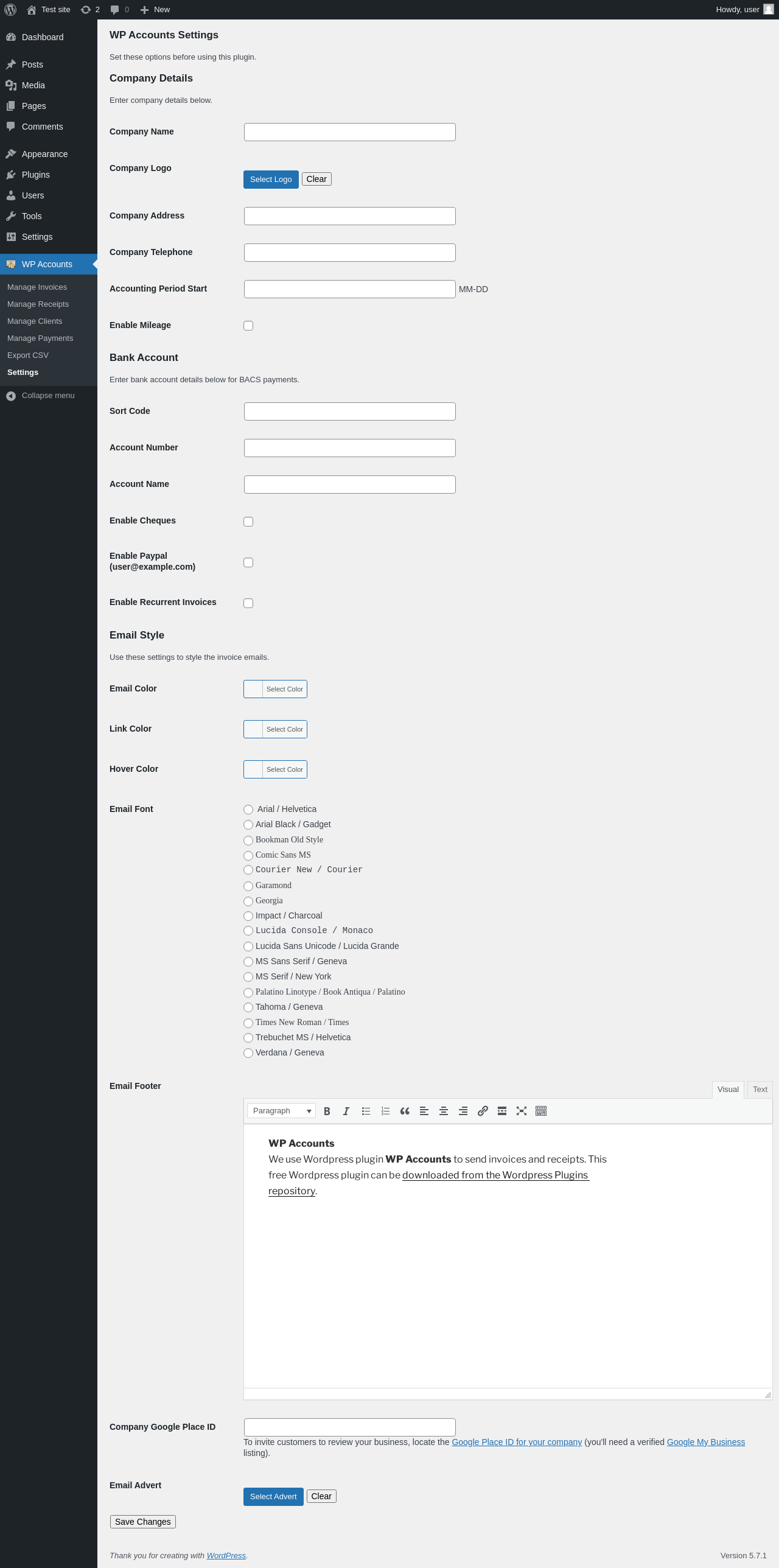This screenshot has height=1568, width=779.
Task: Open Link Color picker
Action: tap(275, 729)
